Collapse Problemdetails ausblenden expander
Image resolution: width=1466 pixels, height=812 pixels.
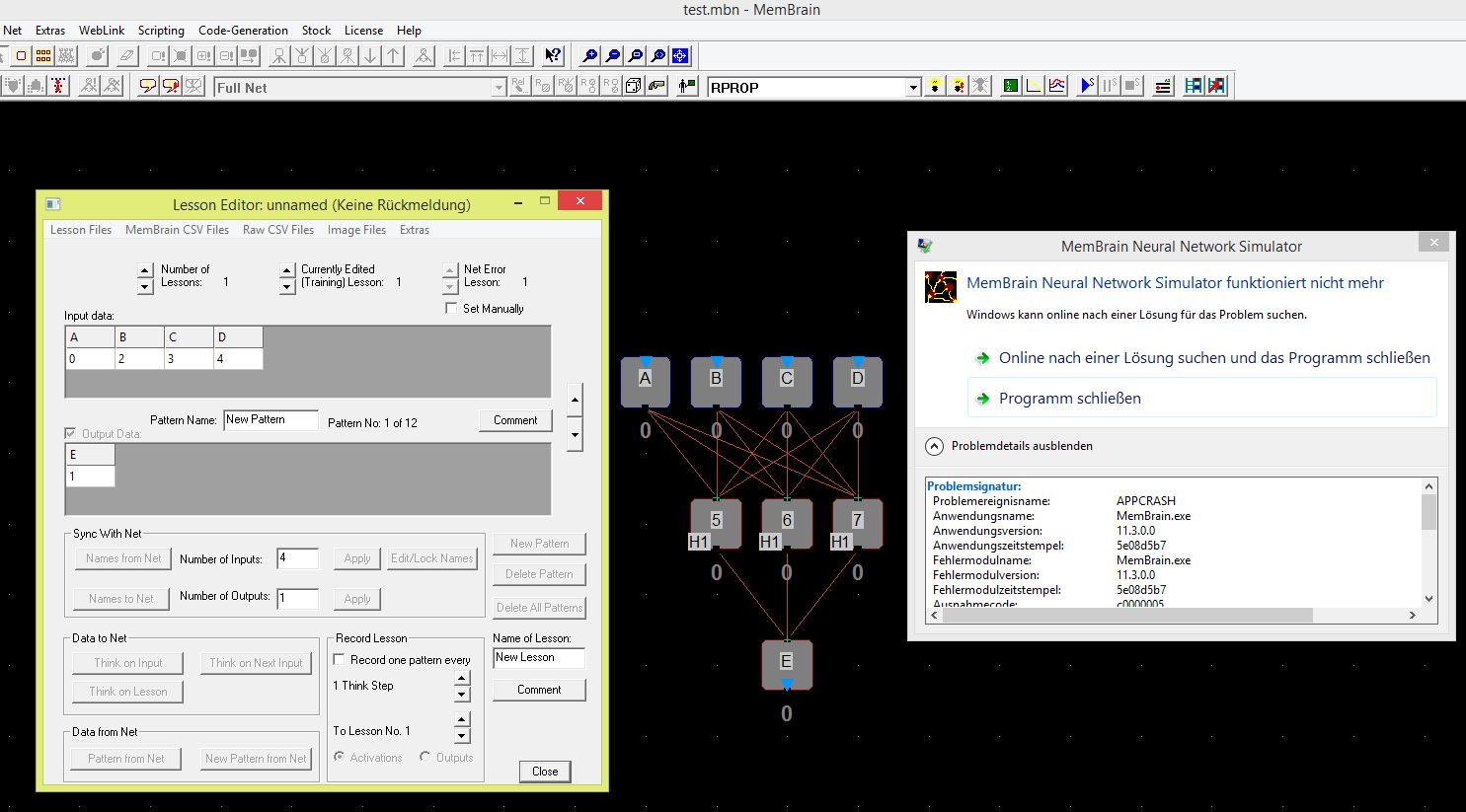(x=934, y=446)
